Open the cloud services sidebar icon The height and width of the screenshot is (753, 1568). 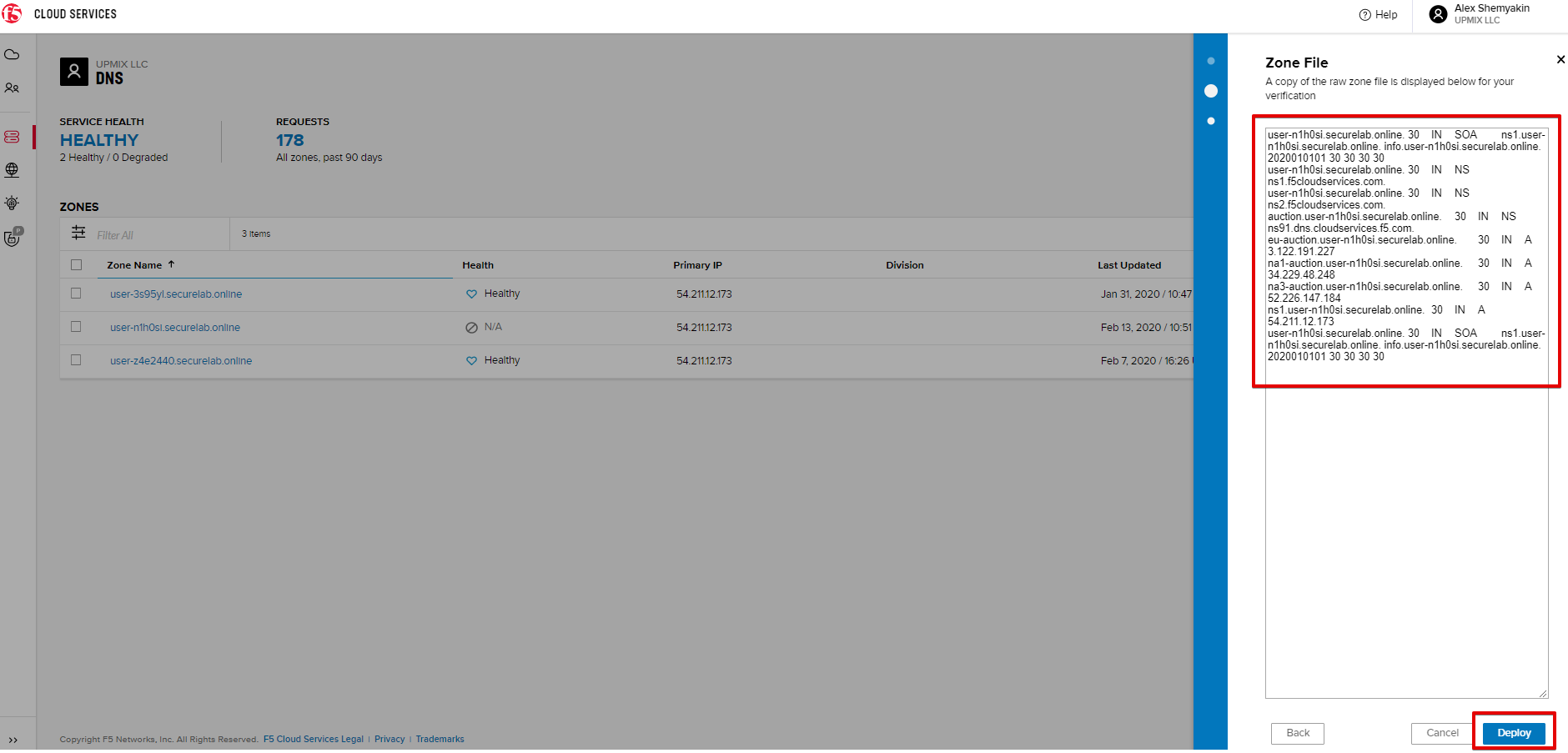click(x=12, y=55)
